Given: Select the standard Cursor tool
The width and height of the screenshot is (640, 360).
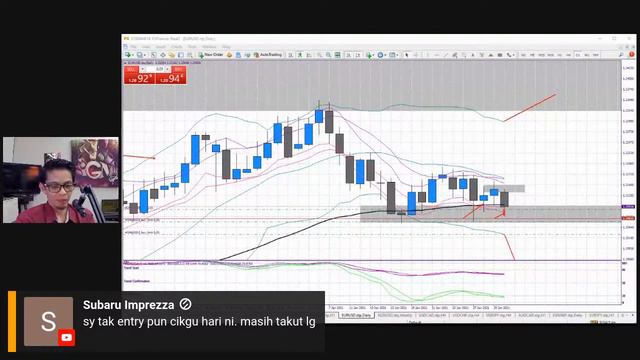Looking at the screenshot, I should click(x=406, y=55).
